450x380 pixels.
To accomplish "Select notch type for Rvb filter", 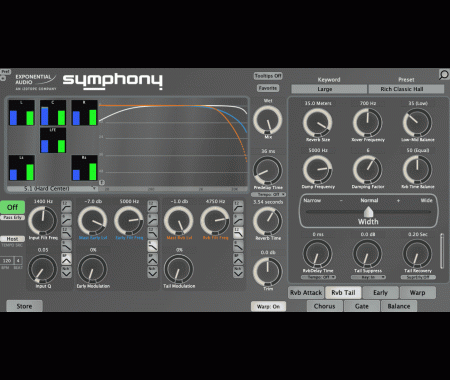I will (238, 272).
